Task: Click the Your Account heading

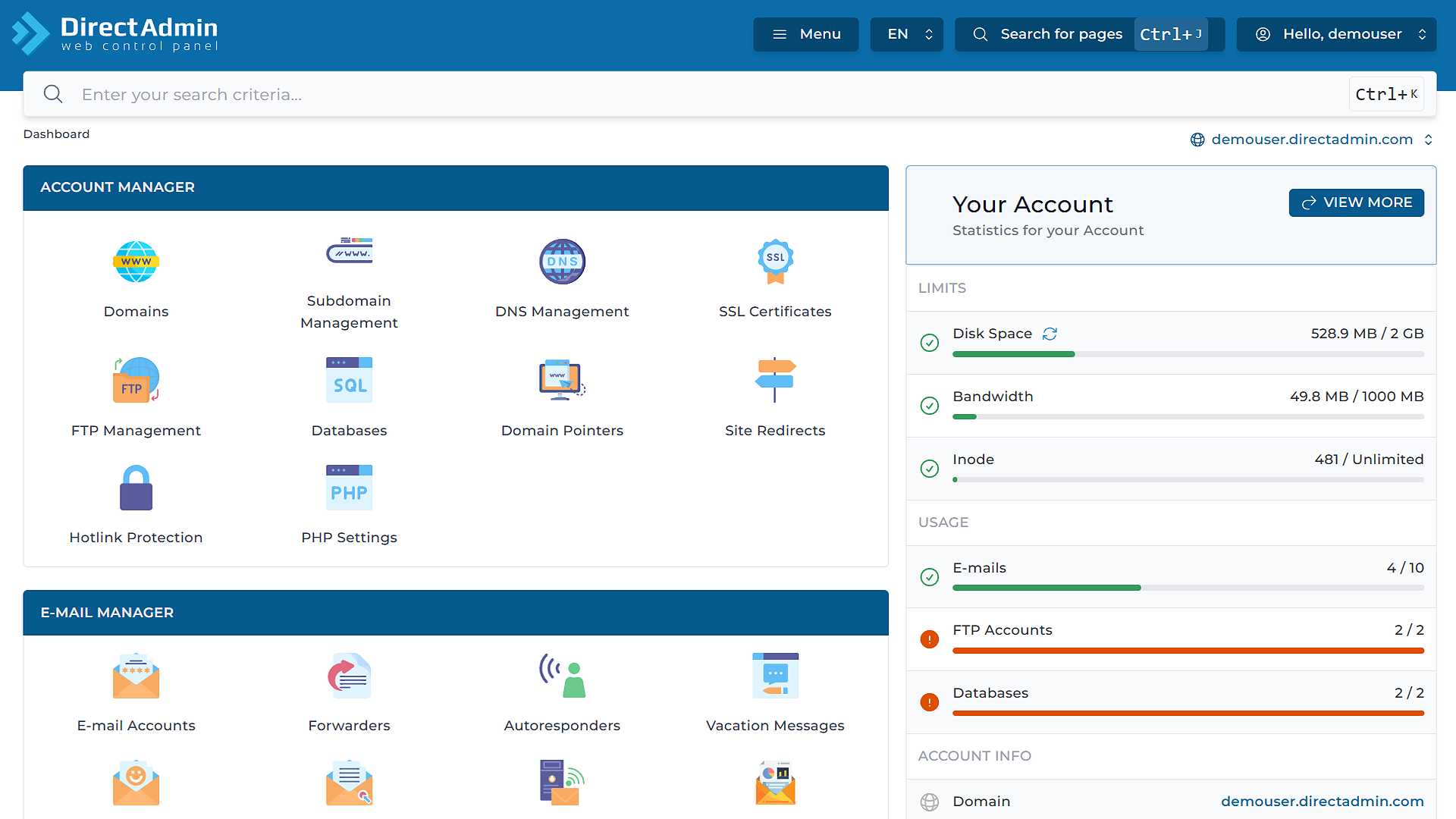Action: click(x=1033, y=205)
